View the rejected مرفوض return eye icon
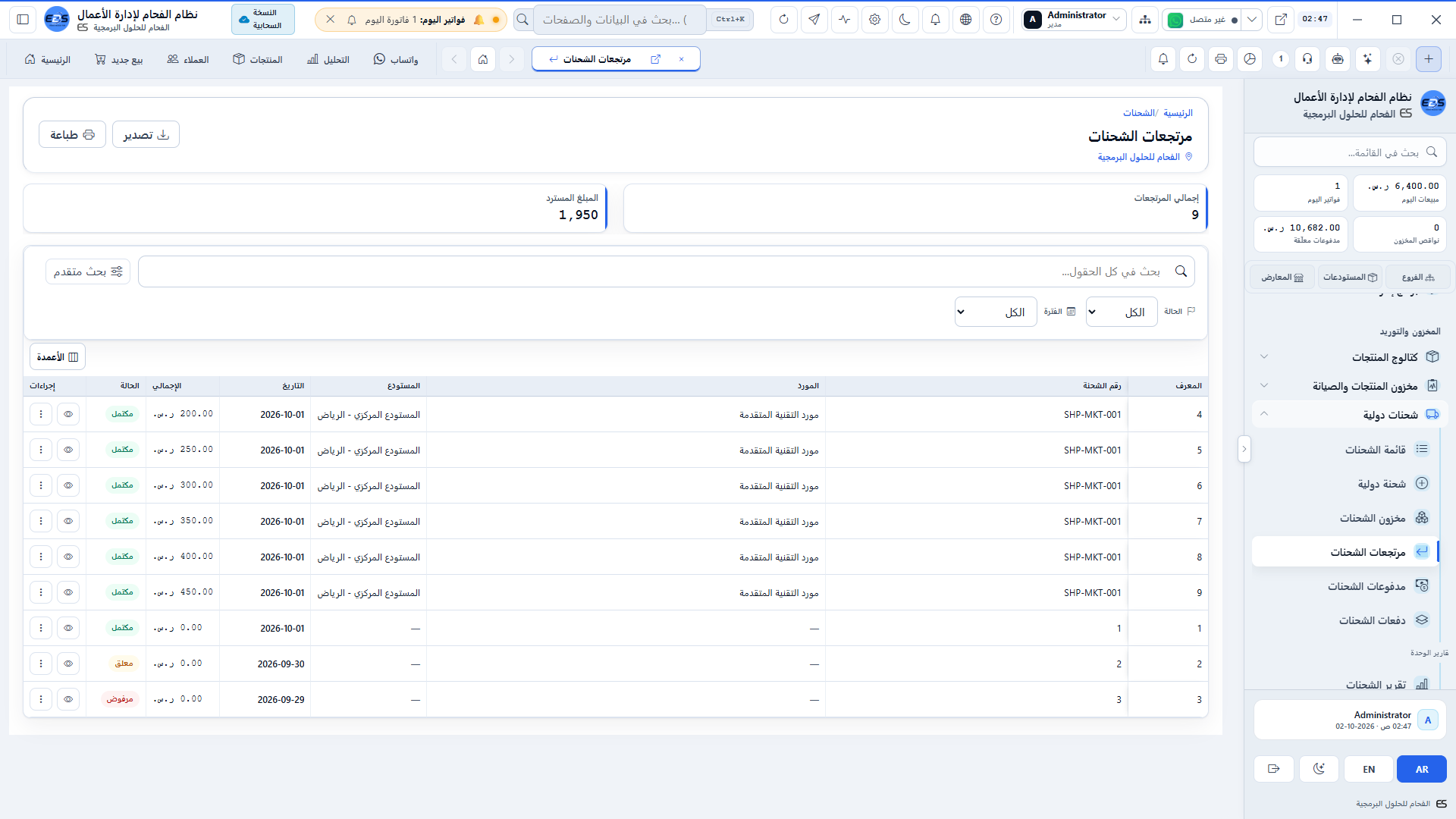 pos(68,699)
